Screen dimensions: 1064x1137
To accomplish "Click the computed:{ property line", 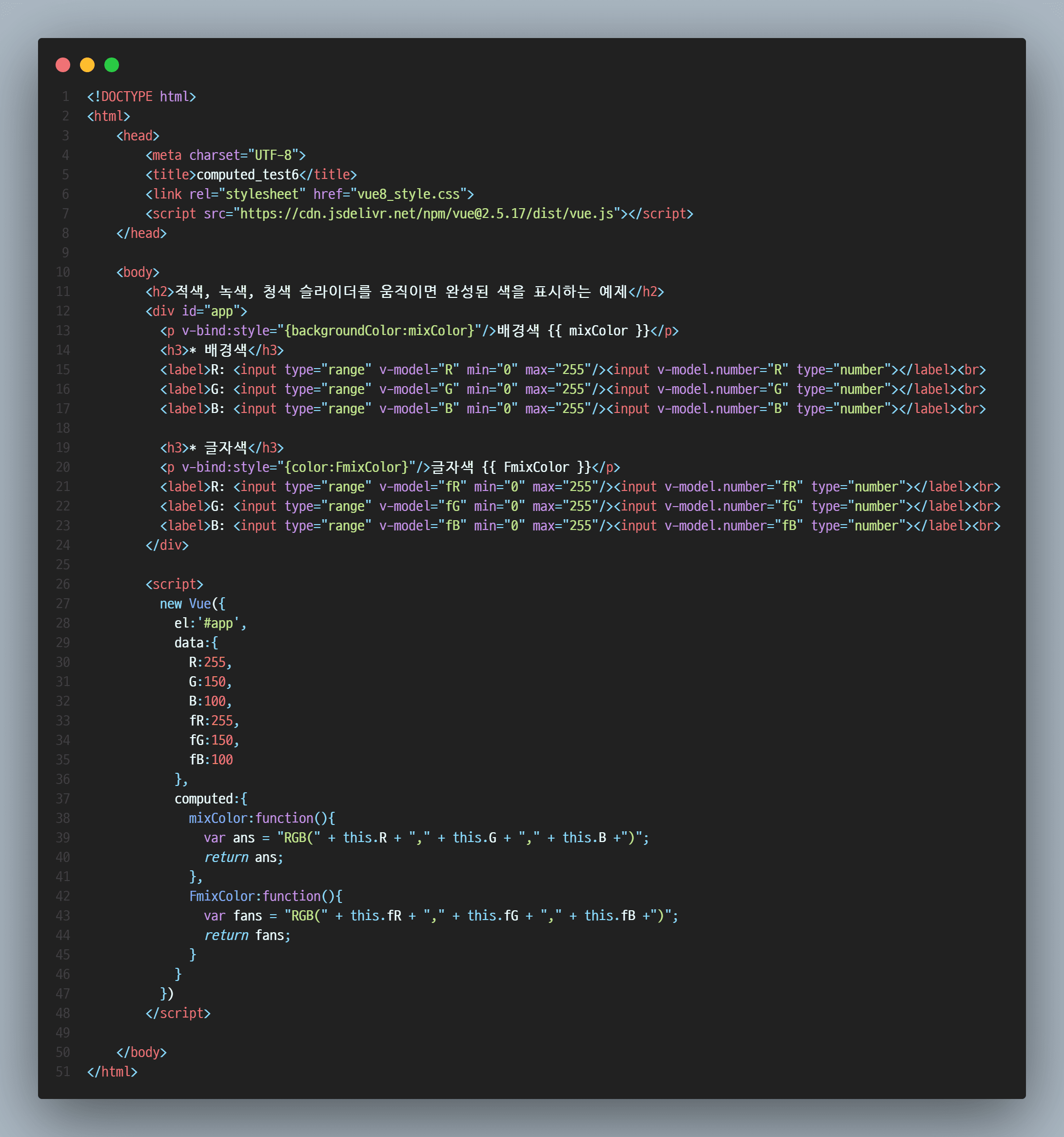I will click(x=211, y=799).
